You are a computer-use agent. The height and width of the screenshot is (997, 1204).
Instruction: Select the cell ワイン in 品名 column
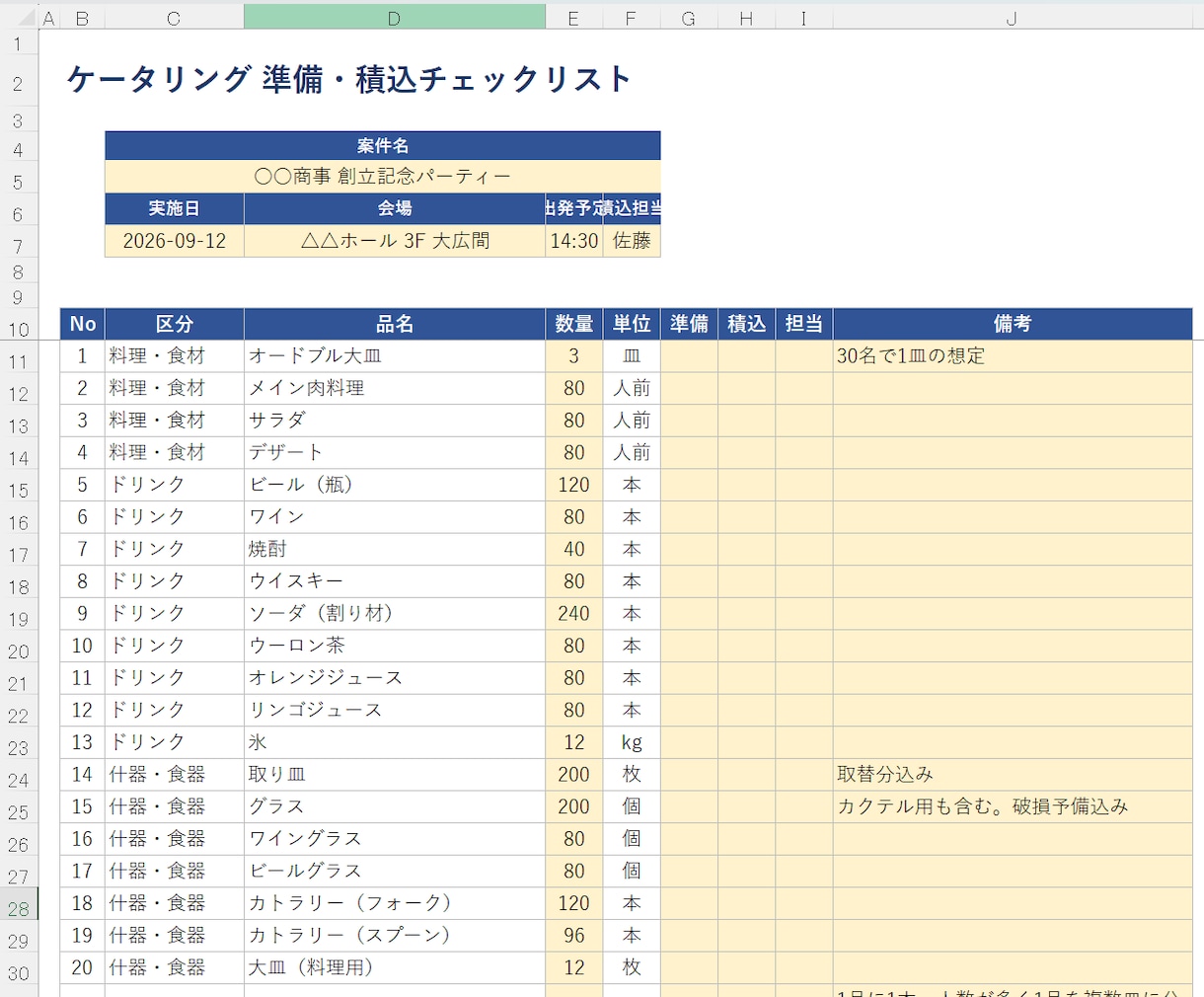(395, 517)
